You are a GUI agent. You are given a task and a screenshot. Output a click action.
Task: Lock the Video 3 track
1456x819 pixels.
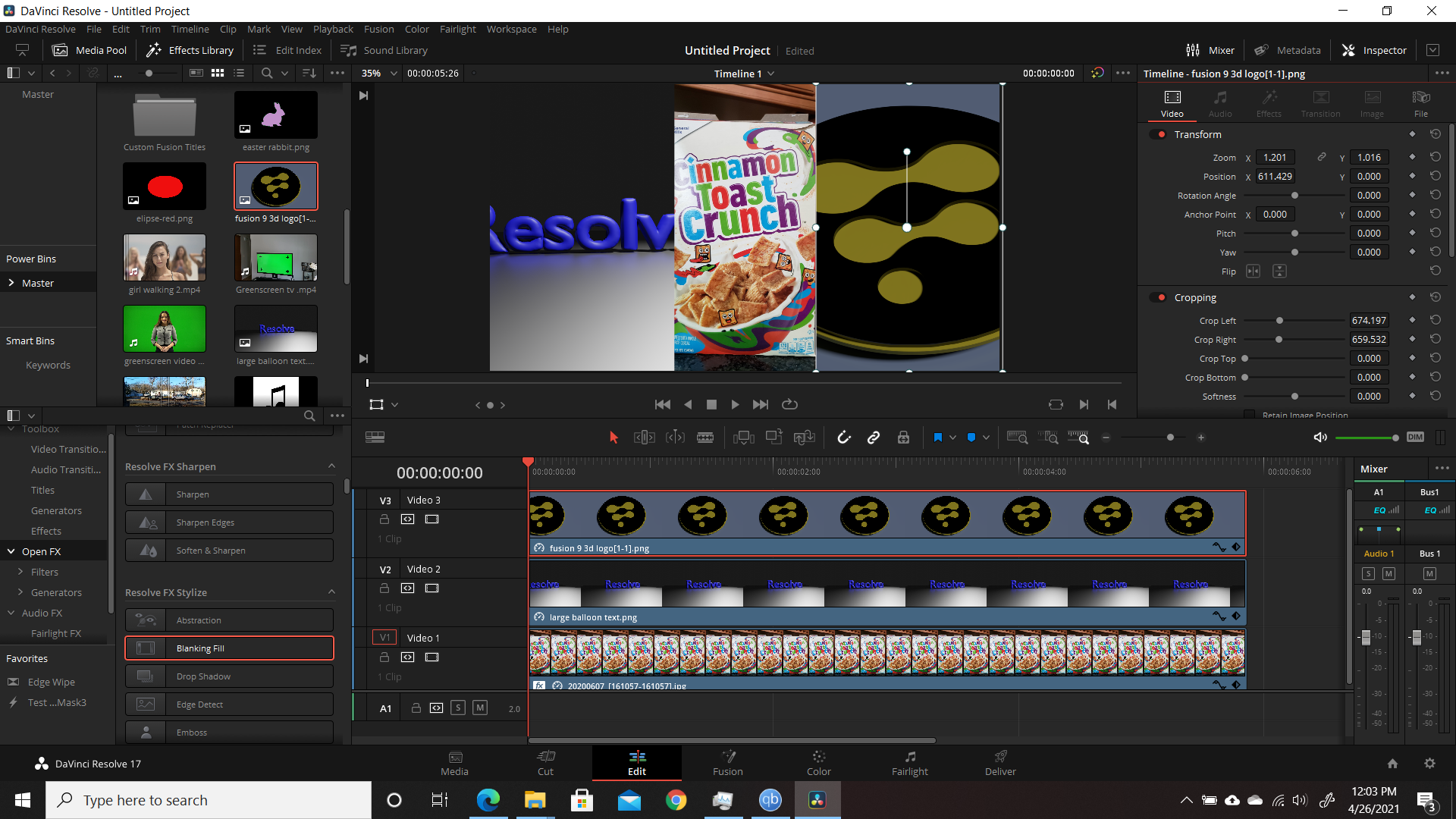tap(384, 519)
